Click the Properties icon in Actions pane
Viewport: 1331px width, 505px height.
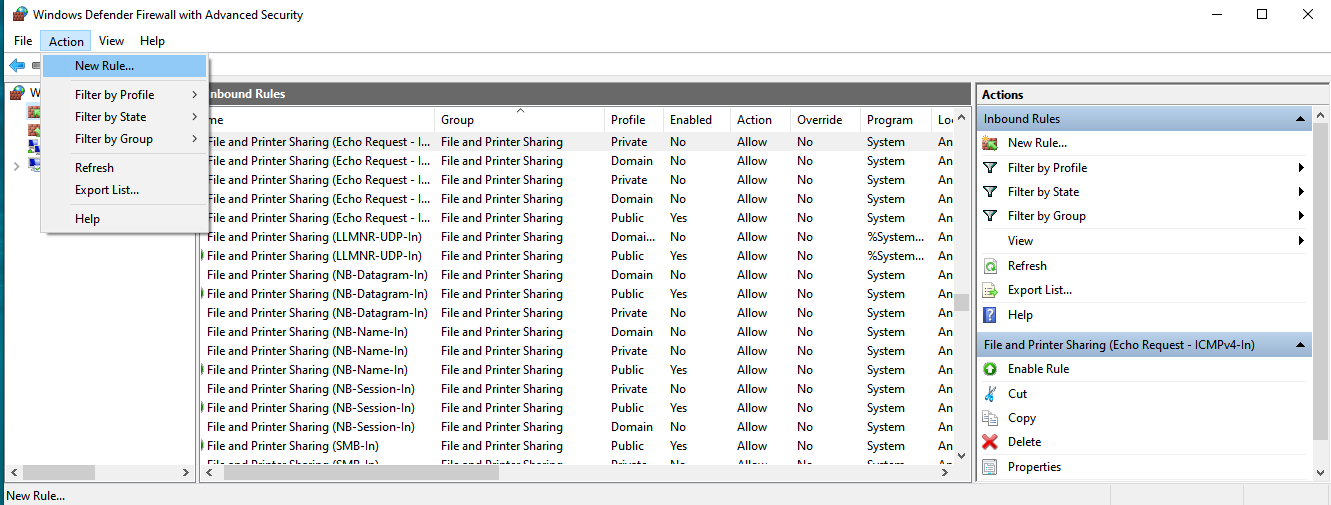coord(990,467)
